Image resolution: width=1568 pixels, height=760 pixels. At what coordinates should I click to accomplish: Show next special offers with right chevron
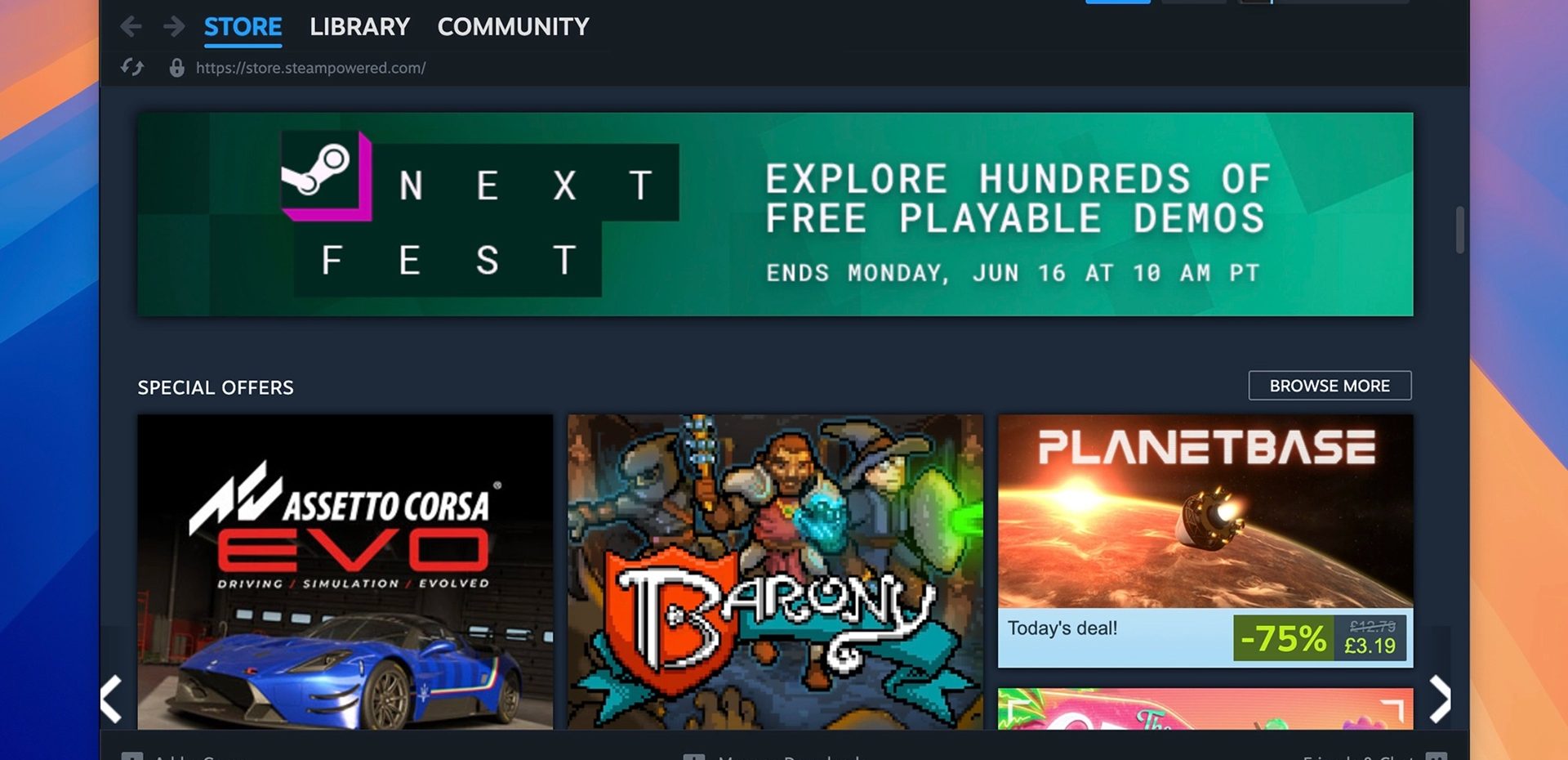click(x=1440, y=699)
